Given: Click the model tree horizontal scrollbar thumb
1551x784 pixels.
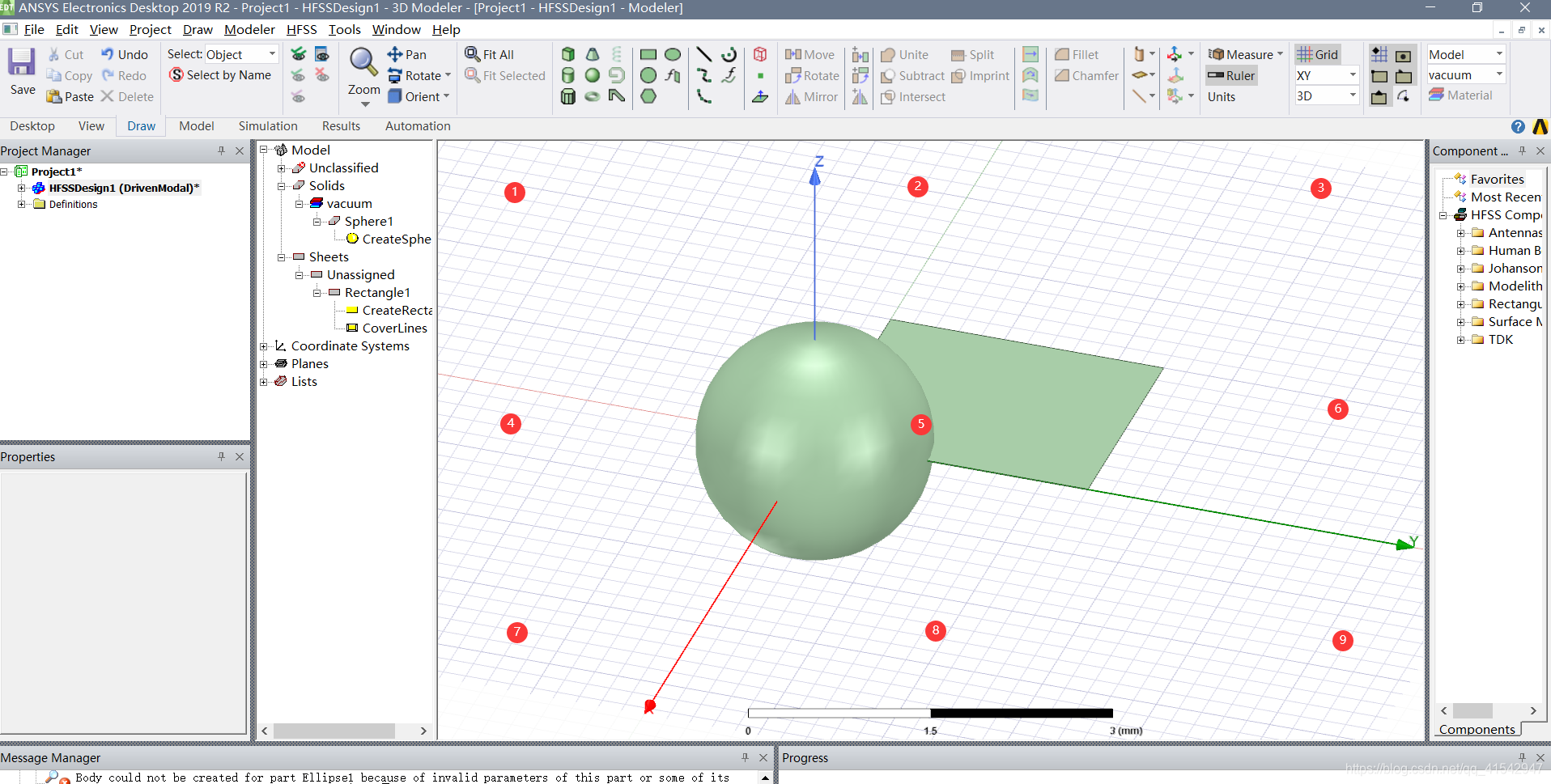Looking at the screenshot, I should coord(334,731).
